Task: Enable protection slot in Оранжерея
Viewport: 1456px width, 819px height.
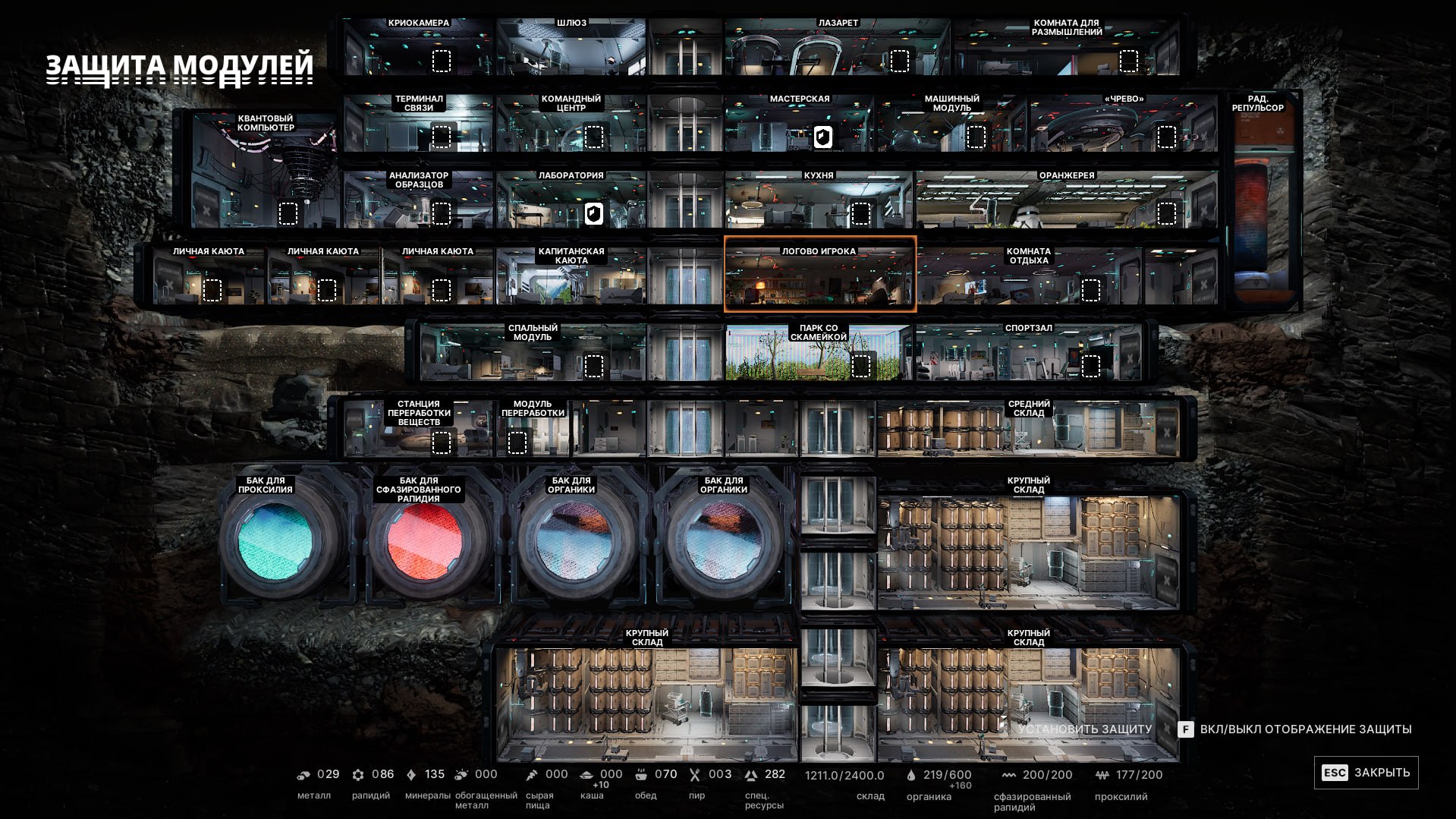Action: pos(1167,214)
